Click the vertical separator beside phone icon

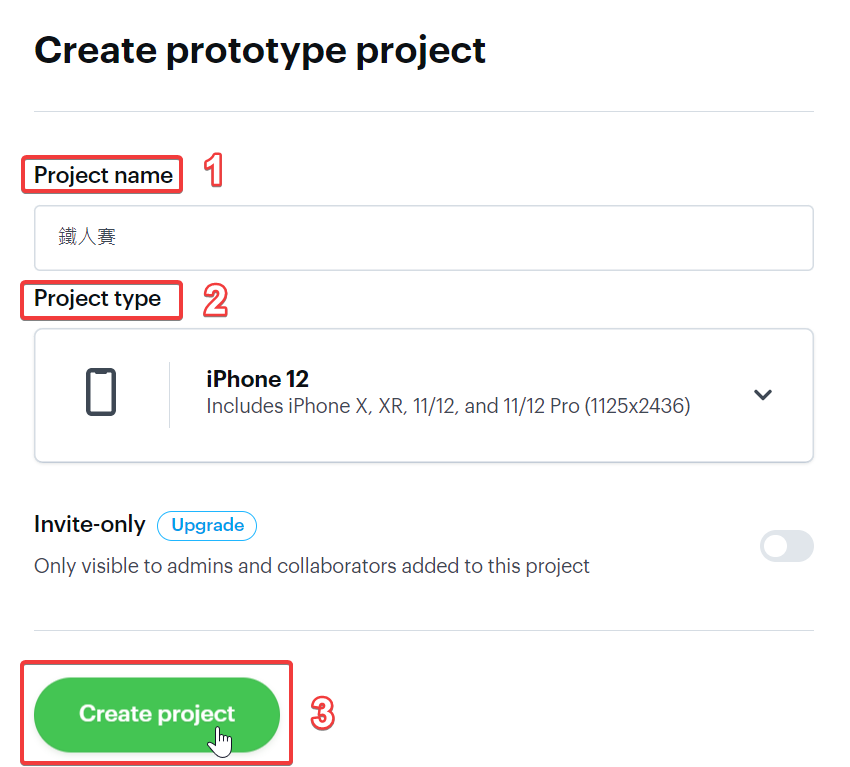point(169,395)
